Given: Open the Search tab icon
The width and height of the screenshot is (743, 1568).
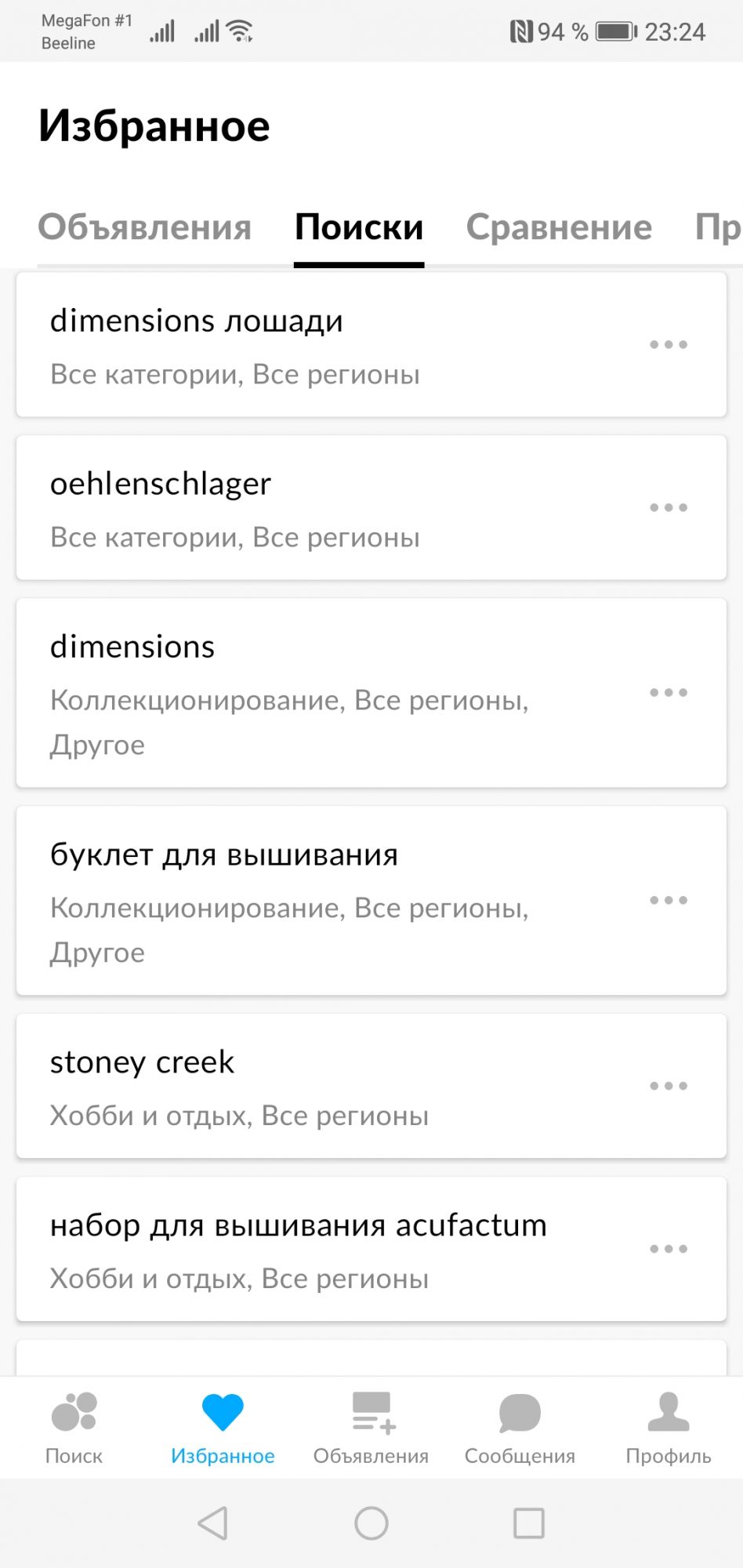Looking at the screenshot, I should point(74,1413).
